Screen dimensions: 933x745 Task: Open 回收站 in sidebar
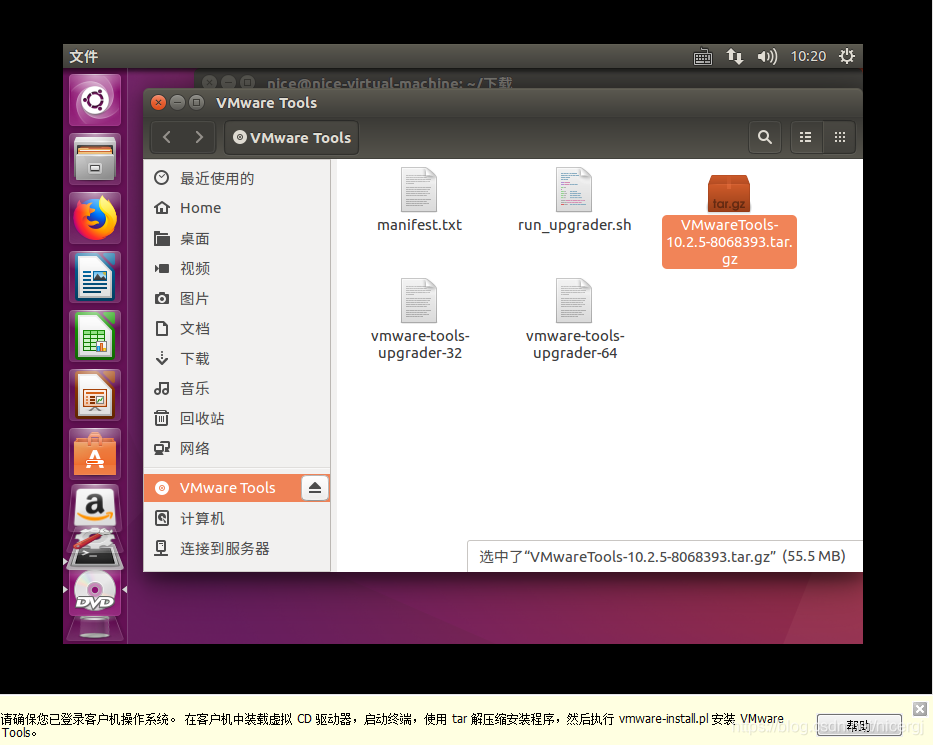(x=237, y=418)
